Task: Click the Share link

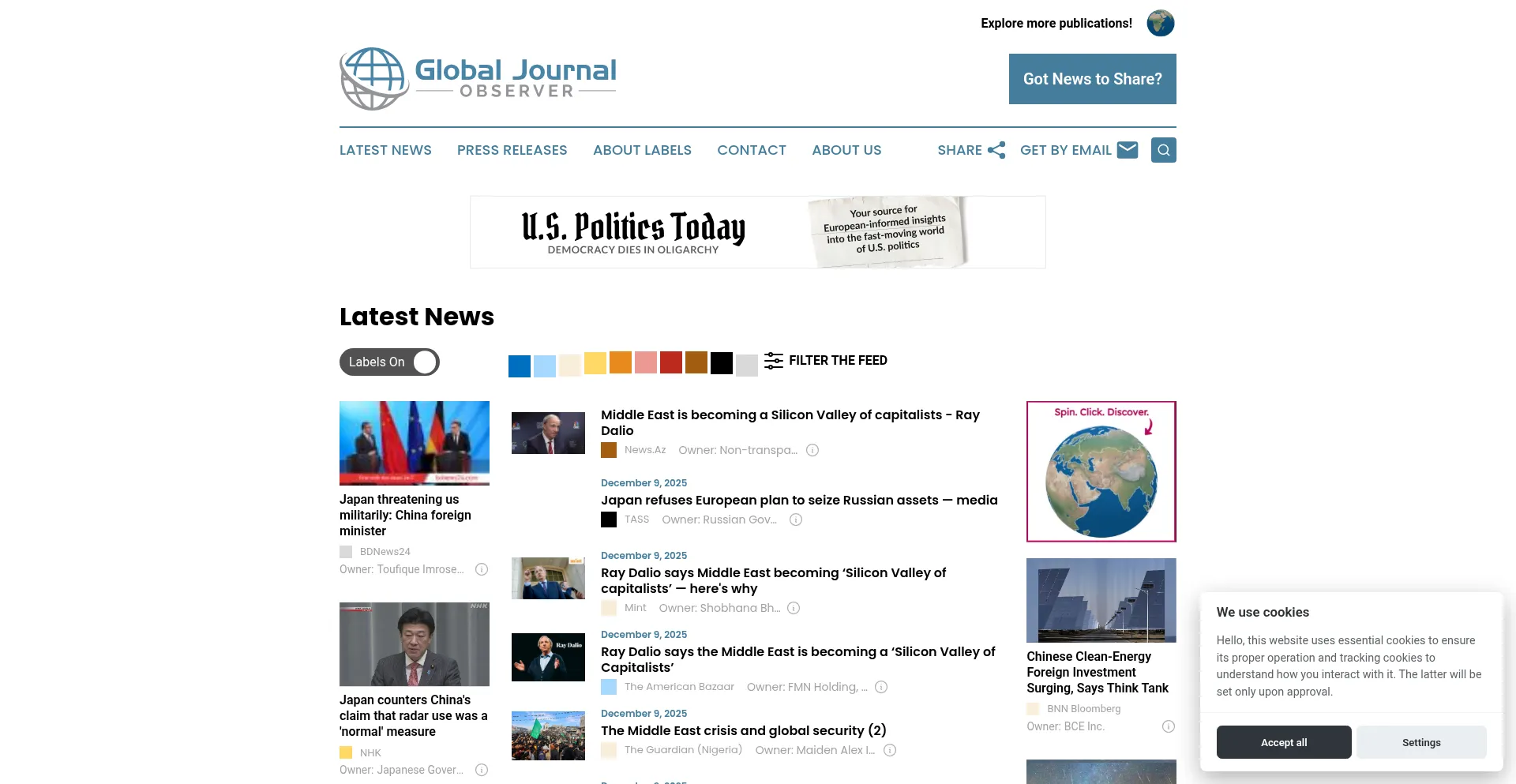Action: 959,150
